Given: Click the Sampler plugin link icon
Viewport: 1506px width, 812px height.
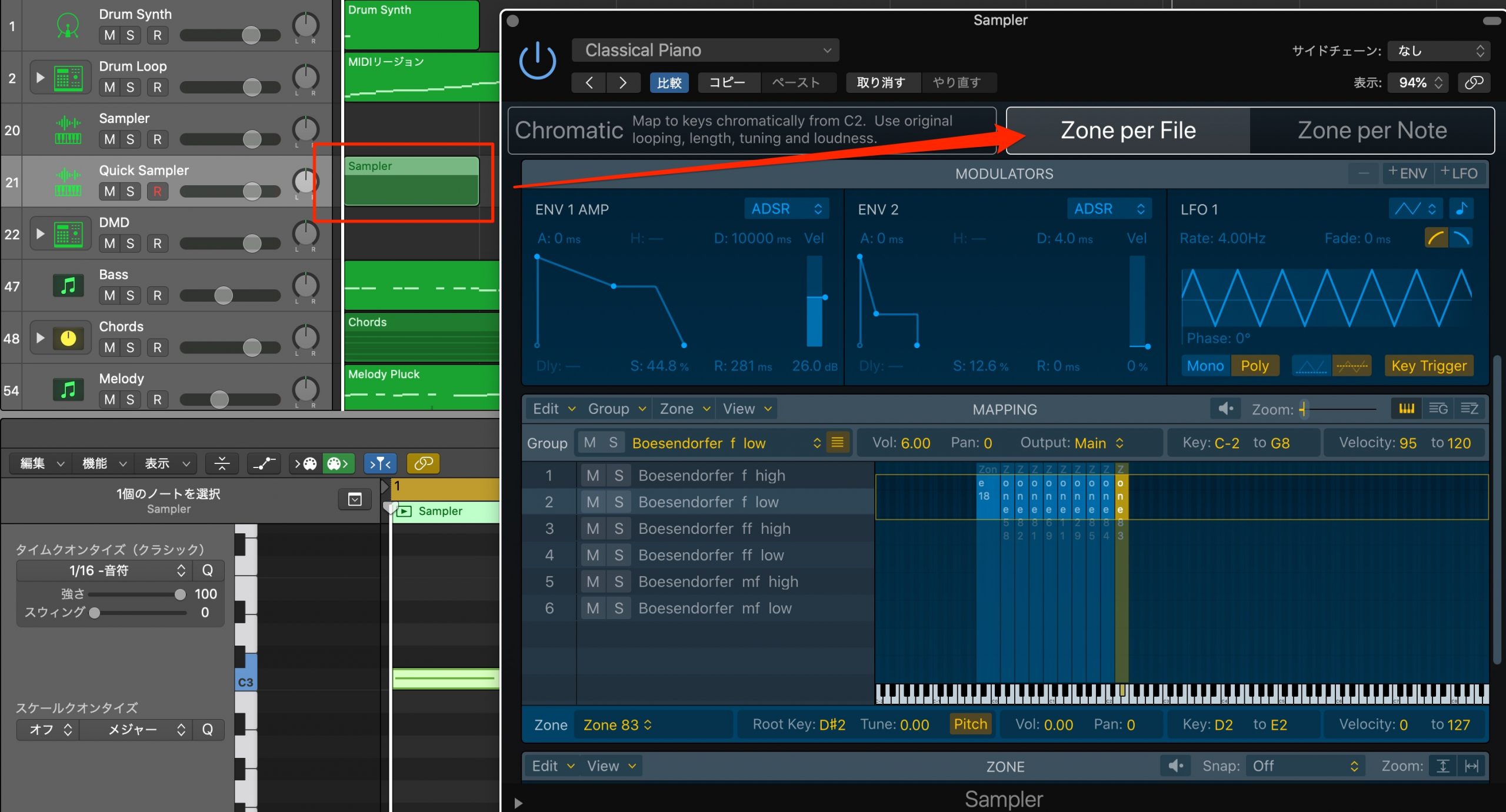Looking at the screenshot, I should click(1474, 82).
